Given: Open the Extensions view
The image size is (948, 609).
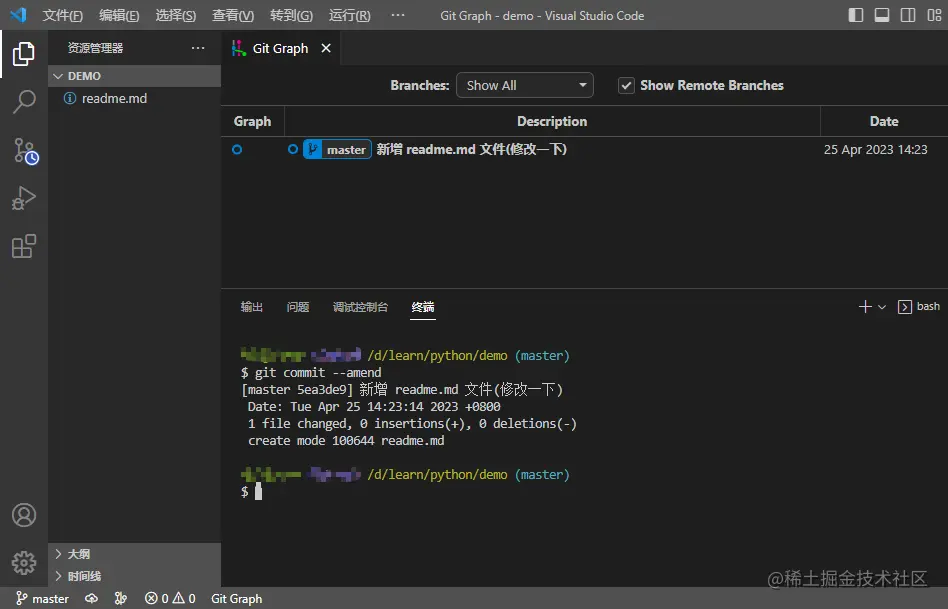Looking at the screenshot, I should point(24,246).
